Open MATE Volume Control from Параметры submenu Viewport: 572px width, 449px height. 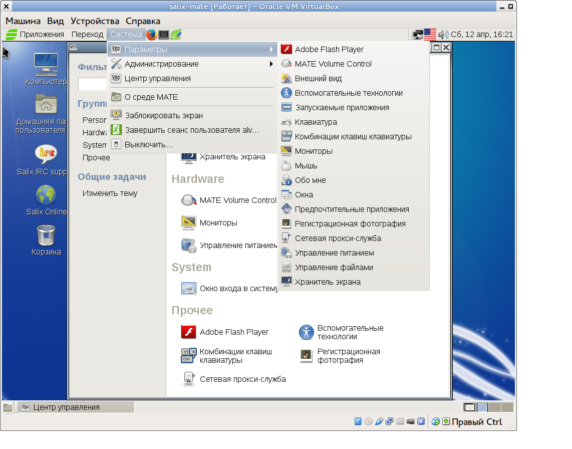pos(354,64)
